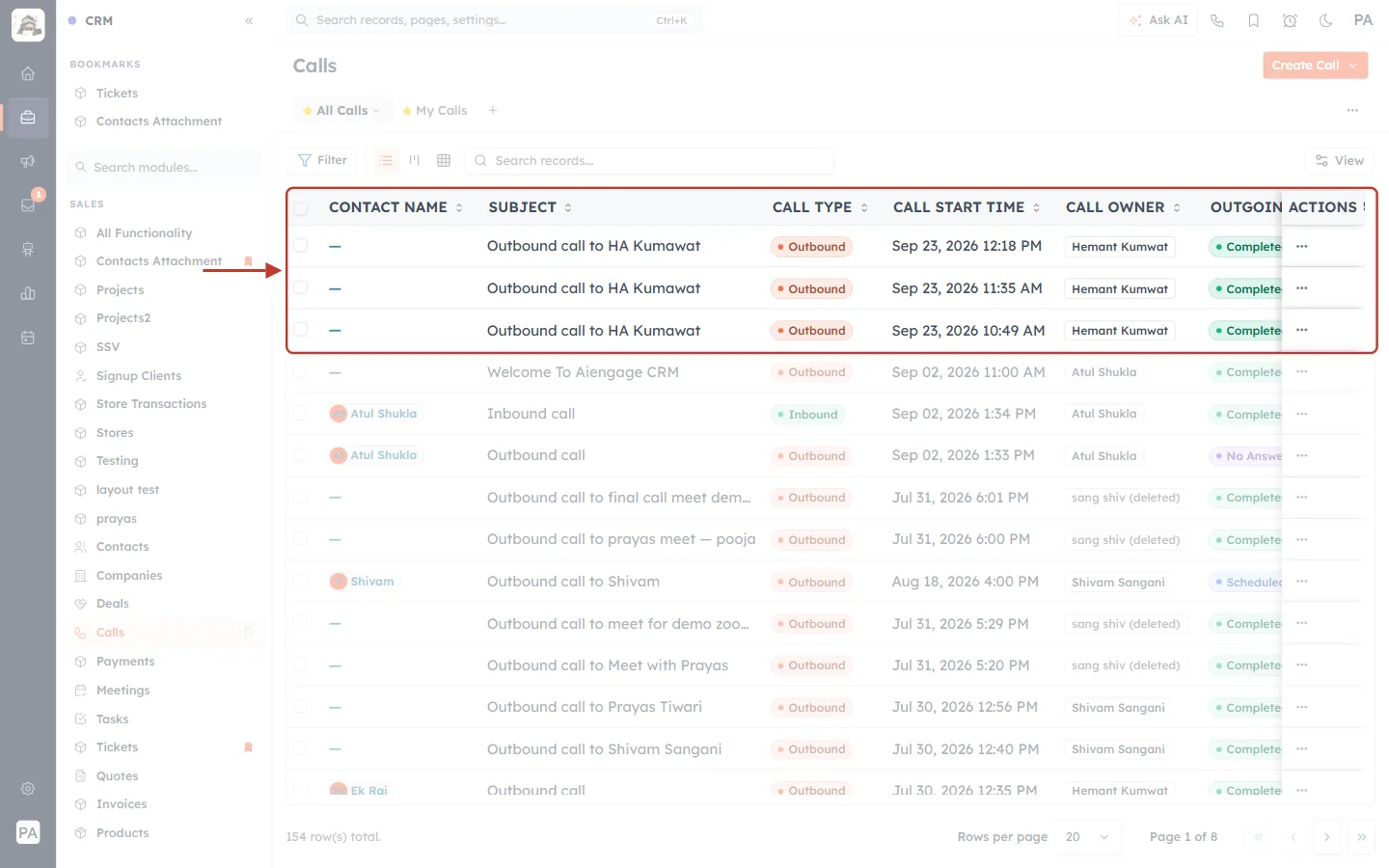Viewport: 1389px width, 868px height.
Task: Select the checkbox for the Inbound call row
Action: click(x=301, y=413)
